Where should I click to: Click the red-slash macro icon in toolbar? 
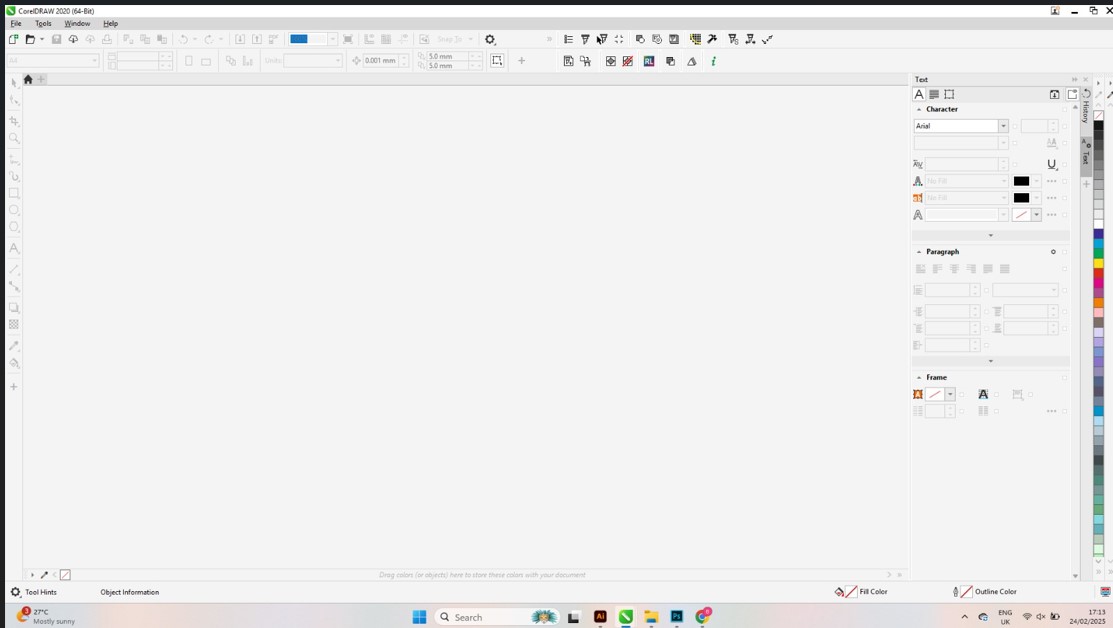coord(627,61)
